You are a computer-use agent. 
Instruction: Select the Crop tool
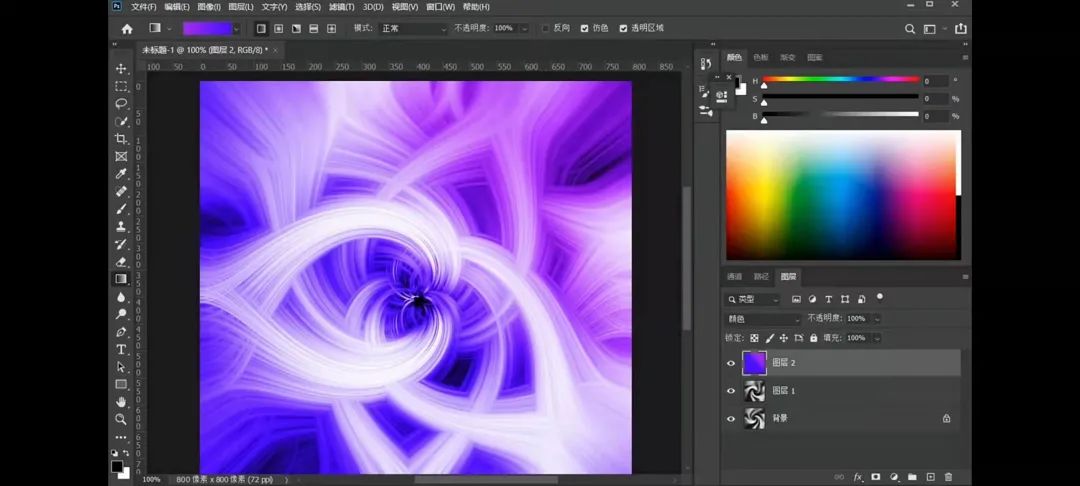121,139
